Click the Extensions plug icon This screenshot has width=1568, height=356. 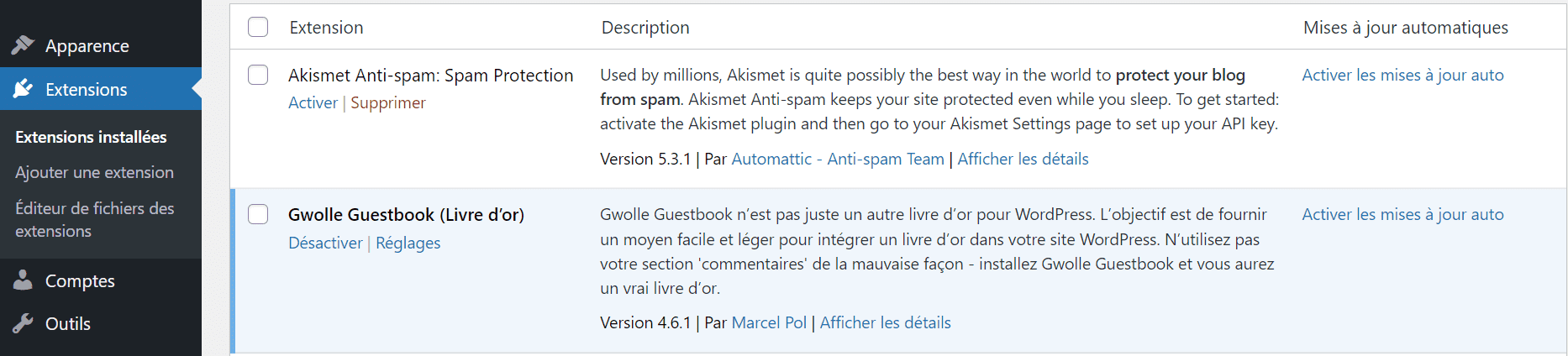(23, 89)
